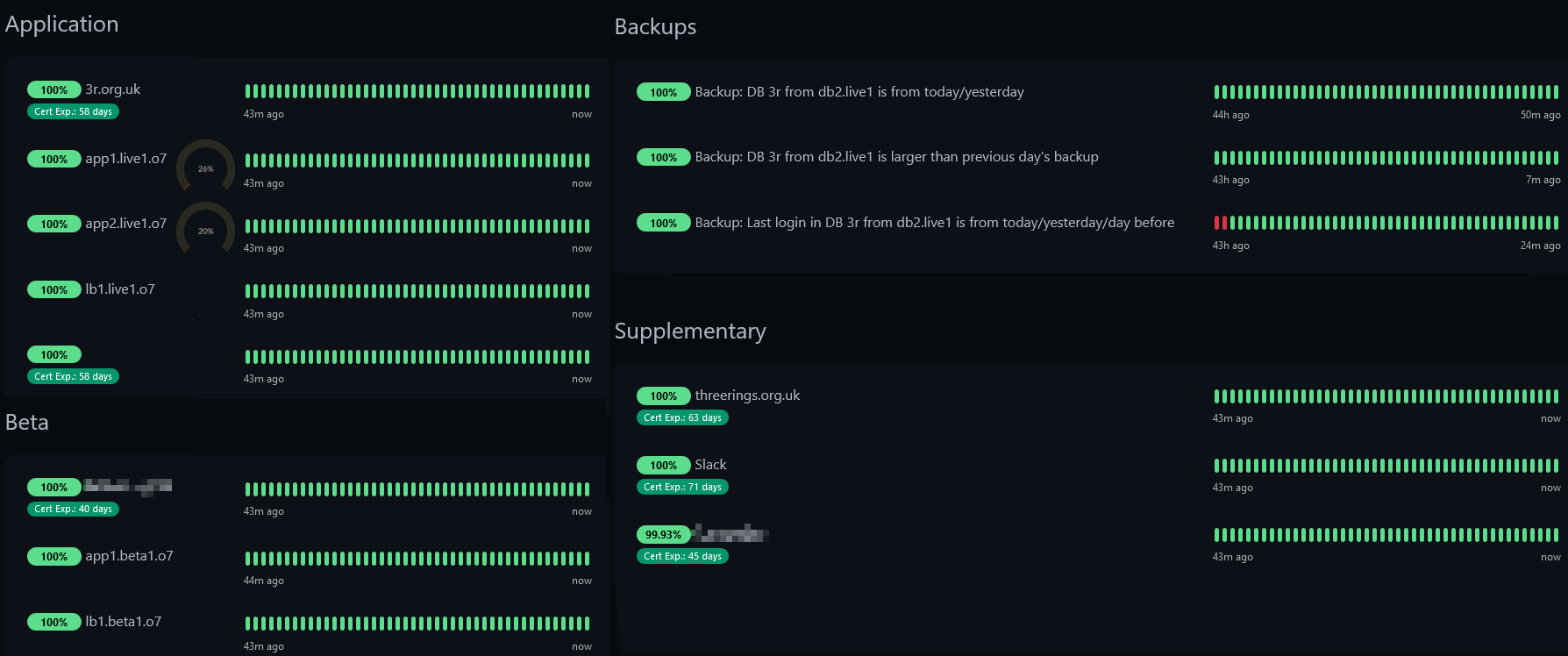This screenshot has height=656, width=1568.
Task: Open the threerings.org.uk monitor name
Action: pyautogui.click(x=747, y=396)
